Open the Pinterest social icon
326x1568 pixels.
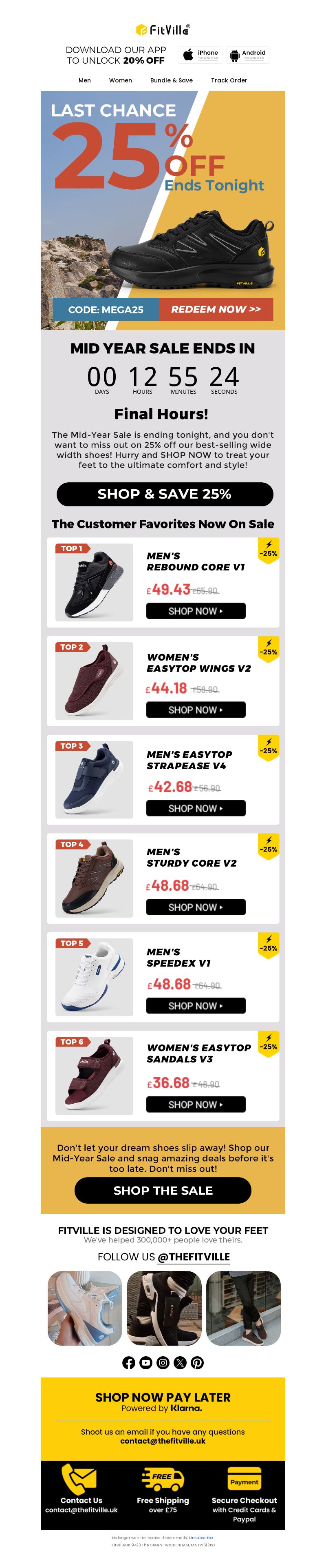pyautogui.click(x=197, y=1362)
